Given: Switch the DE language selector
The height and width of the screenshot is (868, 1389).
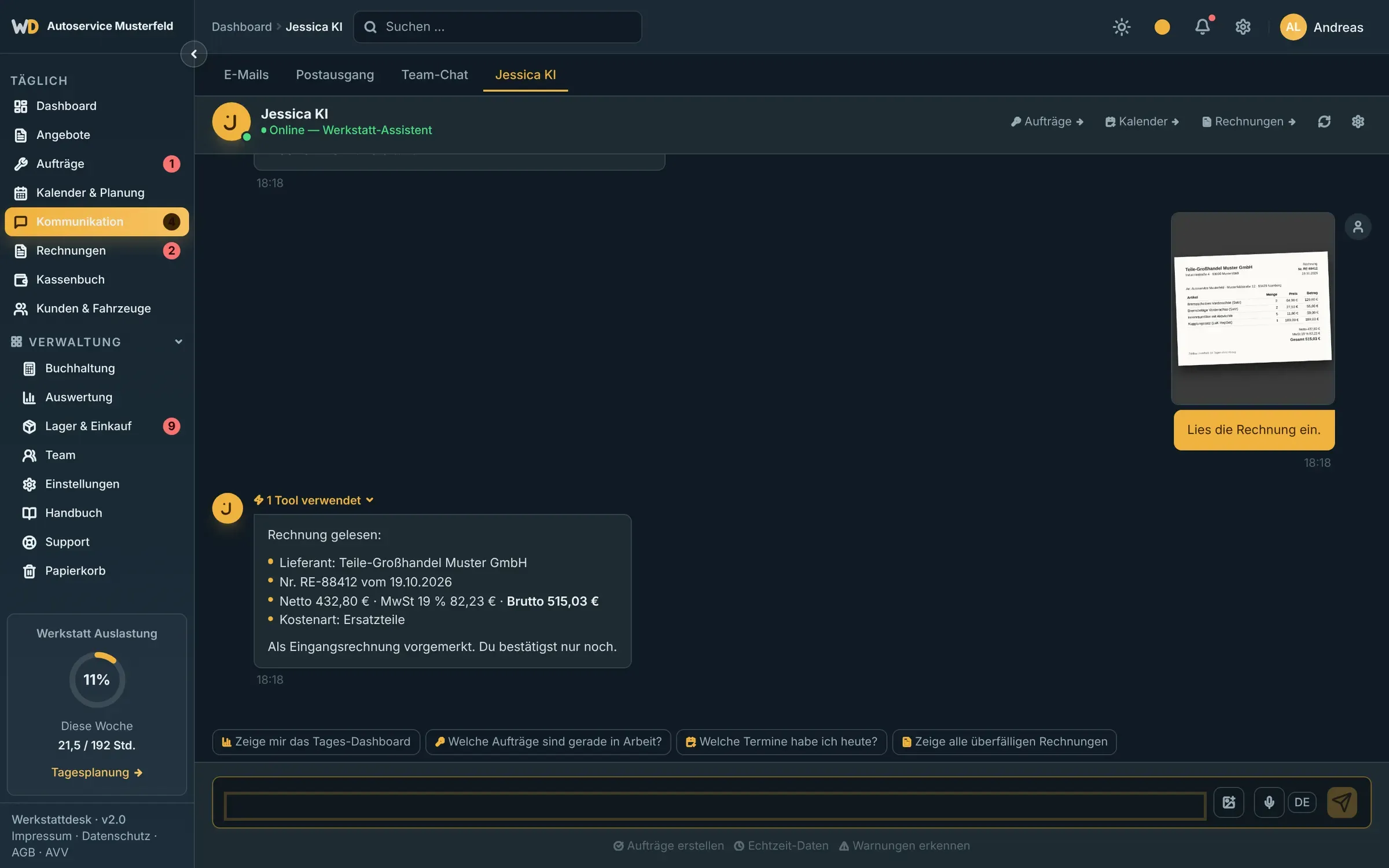Looking at the screenshot, I should 1302,802.
